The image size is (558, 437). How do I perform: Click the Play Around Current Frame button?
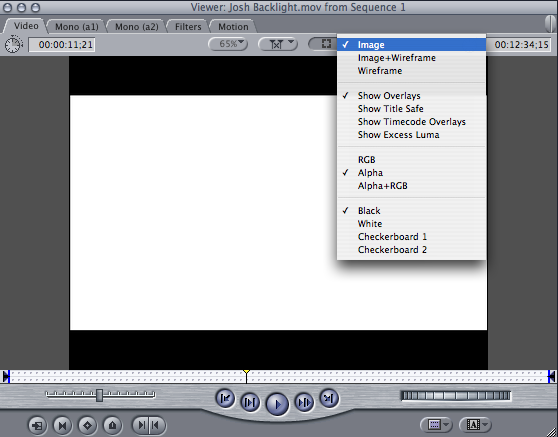[304, 402]
